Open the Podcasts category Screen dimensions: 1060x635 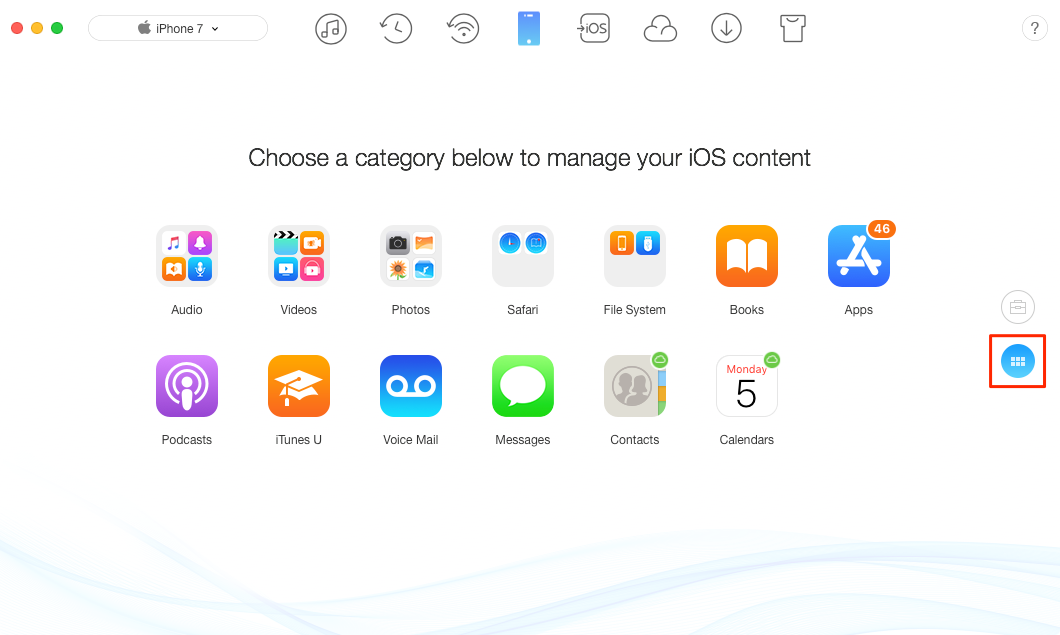187,386
